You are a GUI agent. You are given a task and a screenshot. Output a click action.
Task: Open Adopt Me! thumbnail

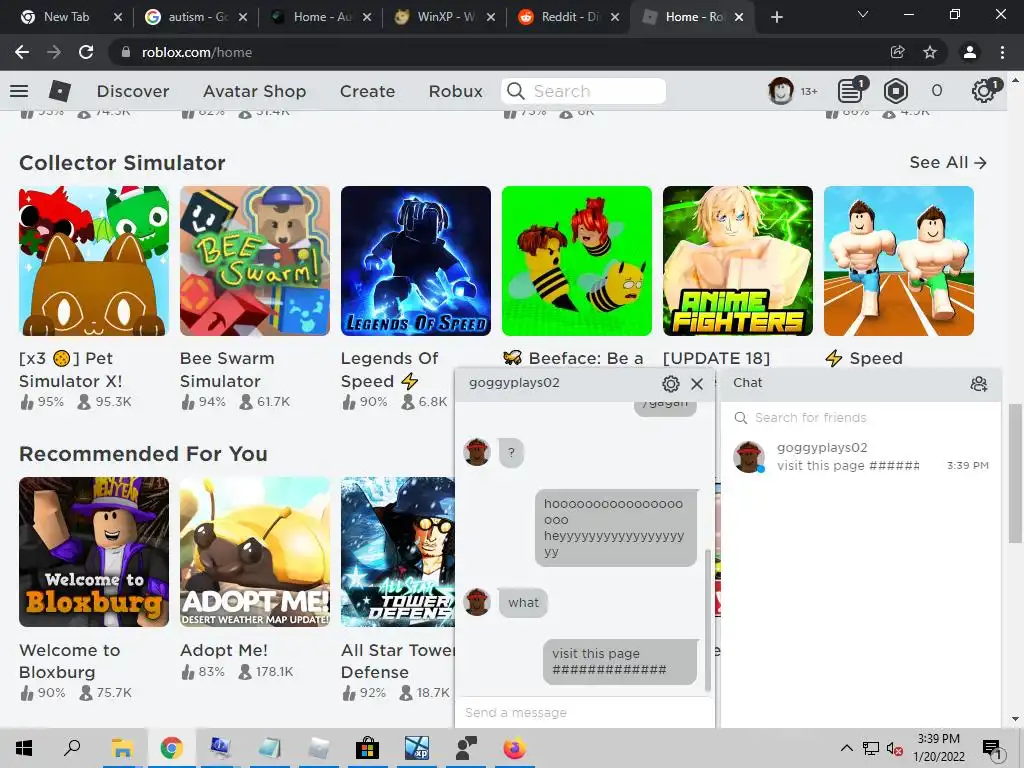click(255, 552)
